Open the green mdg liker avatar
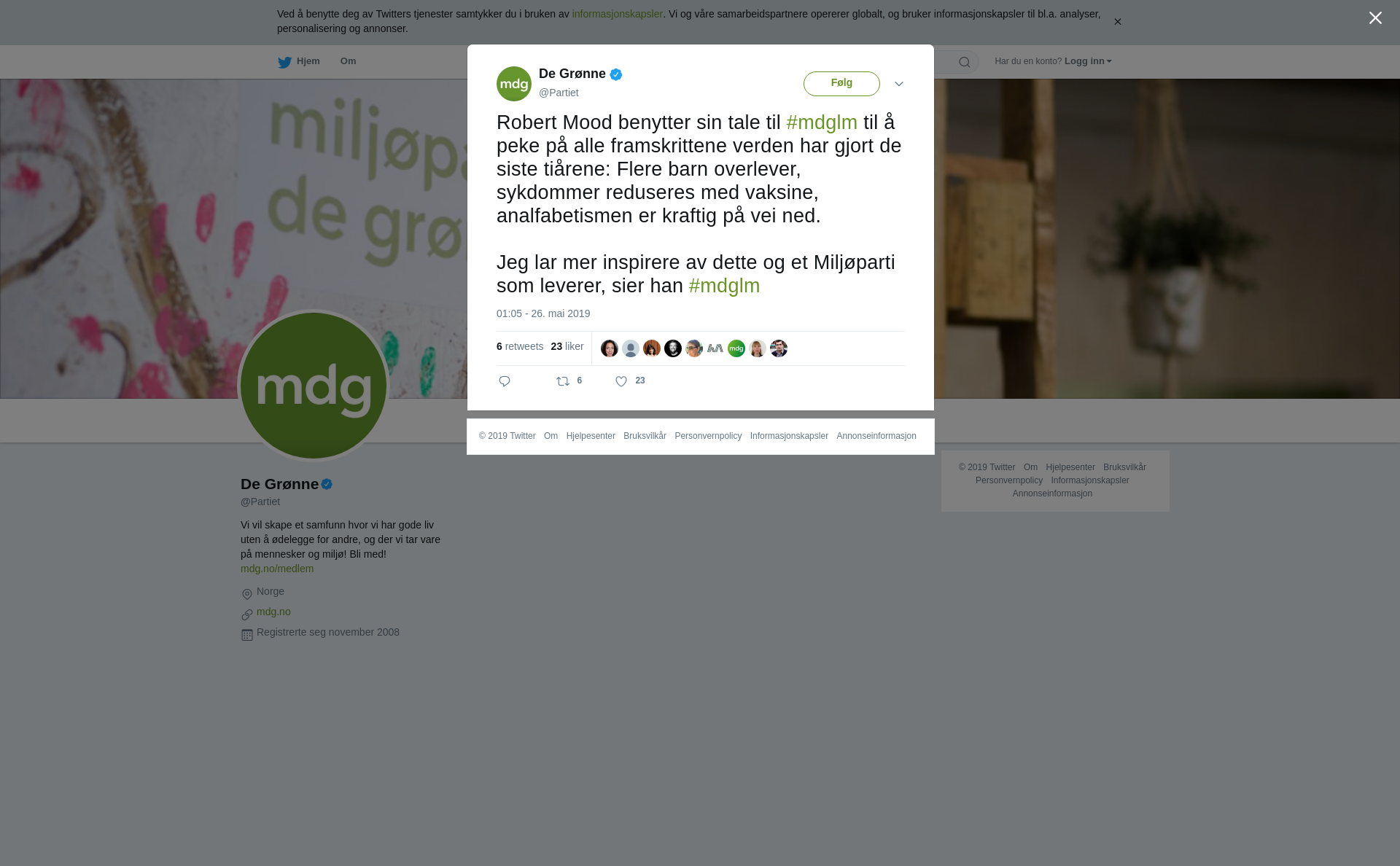This screenshot has width=1400, height=866. 736,348
